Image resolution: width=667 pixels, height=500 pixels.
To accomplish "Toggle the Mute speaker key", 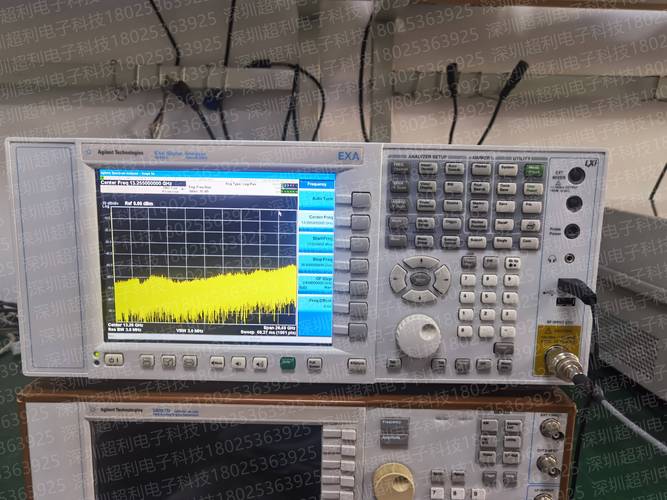I will (x=217, y=363).
